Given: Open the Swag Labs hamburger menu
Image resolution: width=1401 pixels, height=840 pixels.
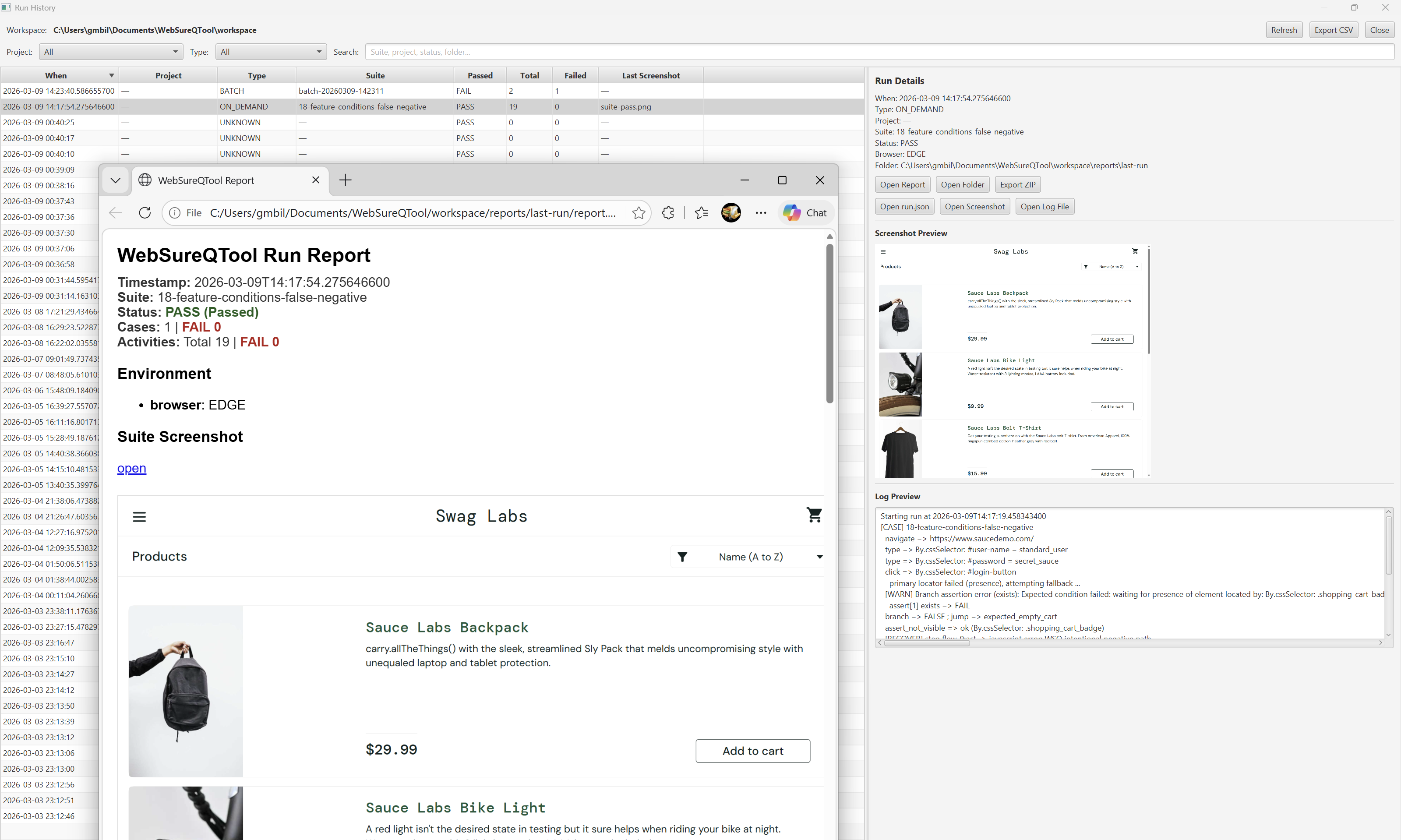Looking at the screenshot, I should [139, 516].
